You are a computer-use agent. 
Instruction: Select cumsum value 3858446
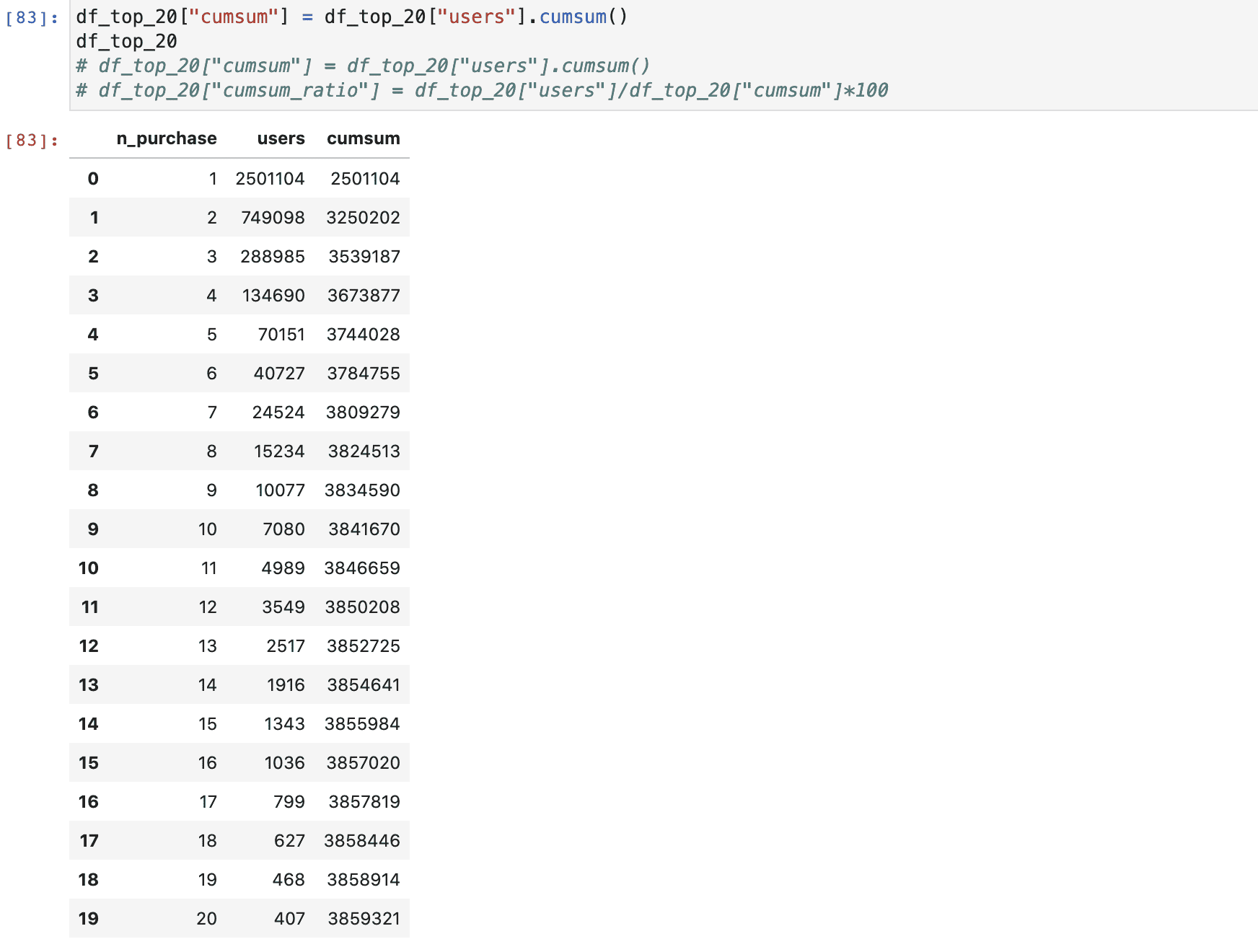click(x=362, y=841)
